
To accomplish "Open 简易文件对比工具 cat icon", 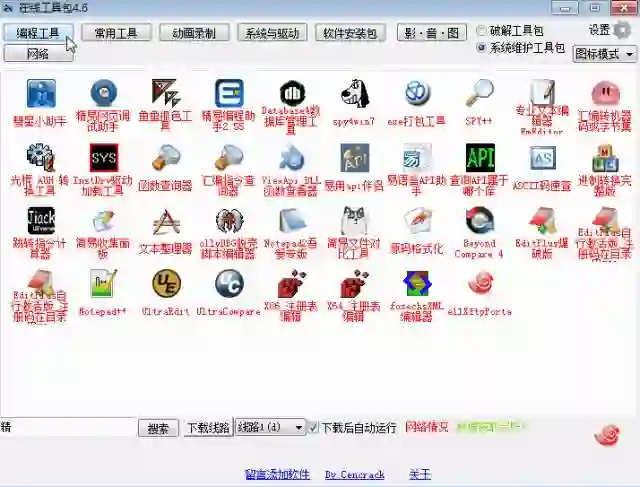I will [x=354, y=221].
